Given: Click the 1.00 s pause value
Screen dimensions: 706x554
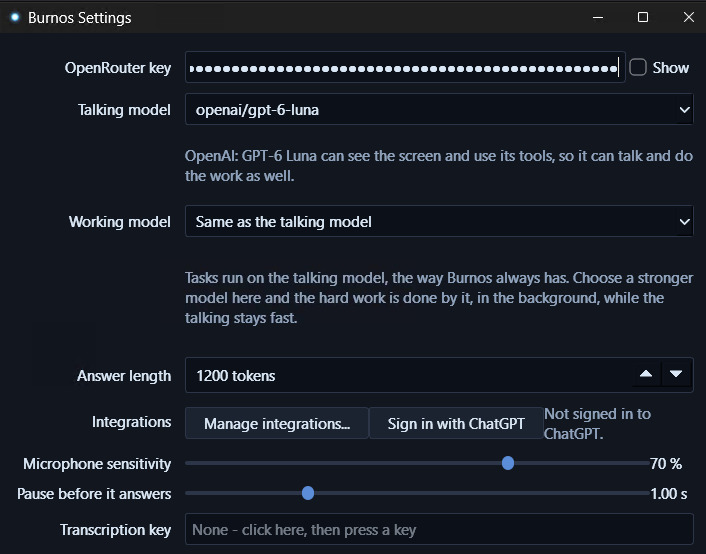Looking at the screenshot, I should coord(669,494).
